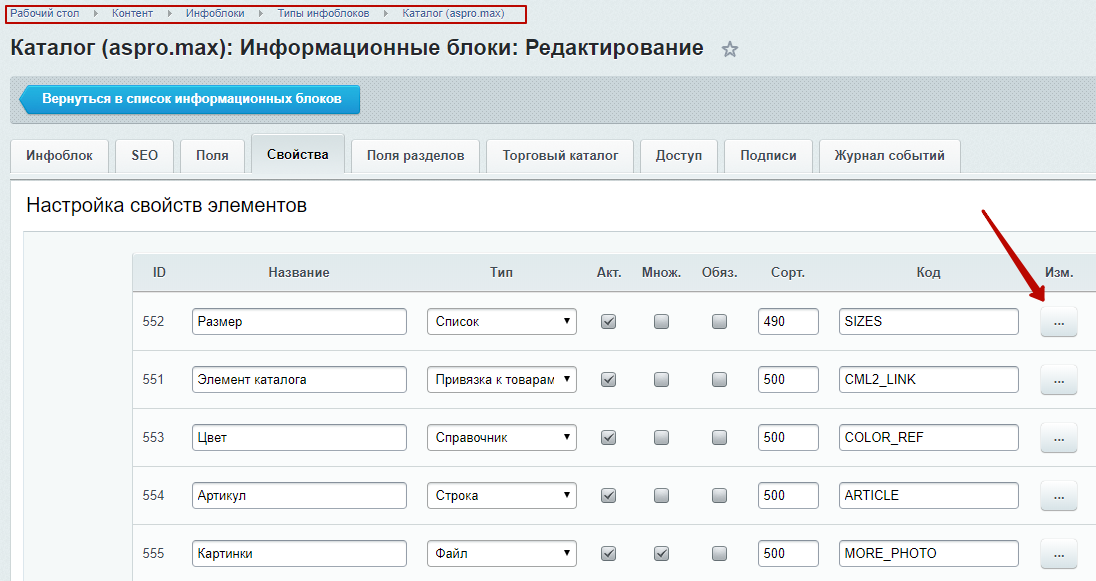Viewport: 1096px width, 581px height.
Task: Edit name field containing Элемент каталога
Action: (x=299, y=380)
